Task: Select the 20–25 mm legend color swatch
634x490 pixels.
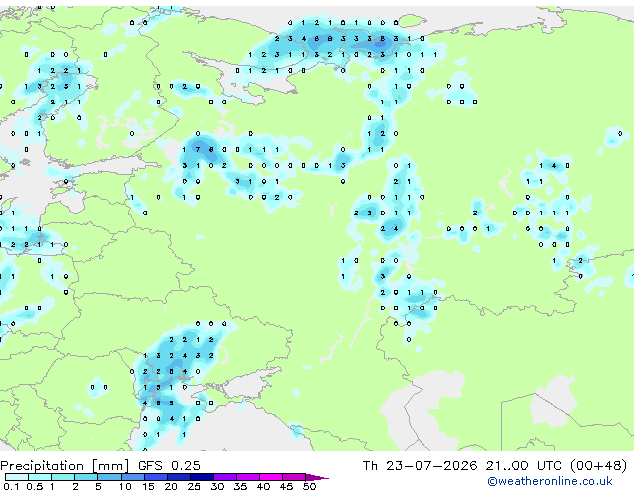Action: 179,477
